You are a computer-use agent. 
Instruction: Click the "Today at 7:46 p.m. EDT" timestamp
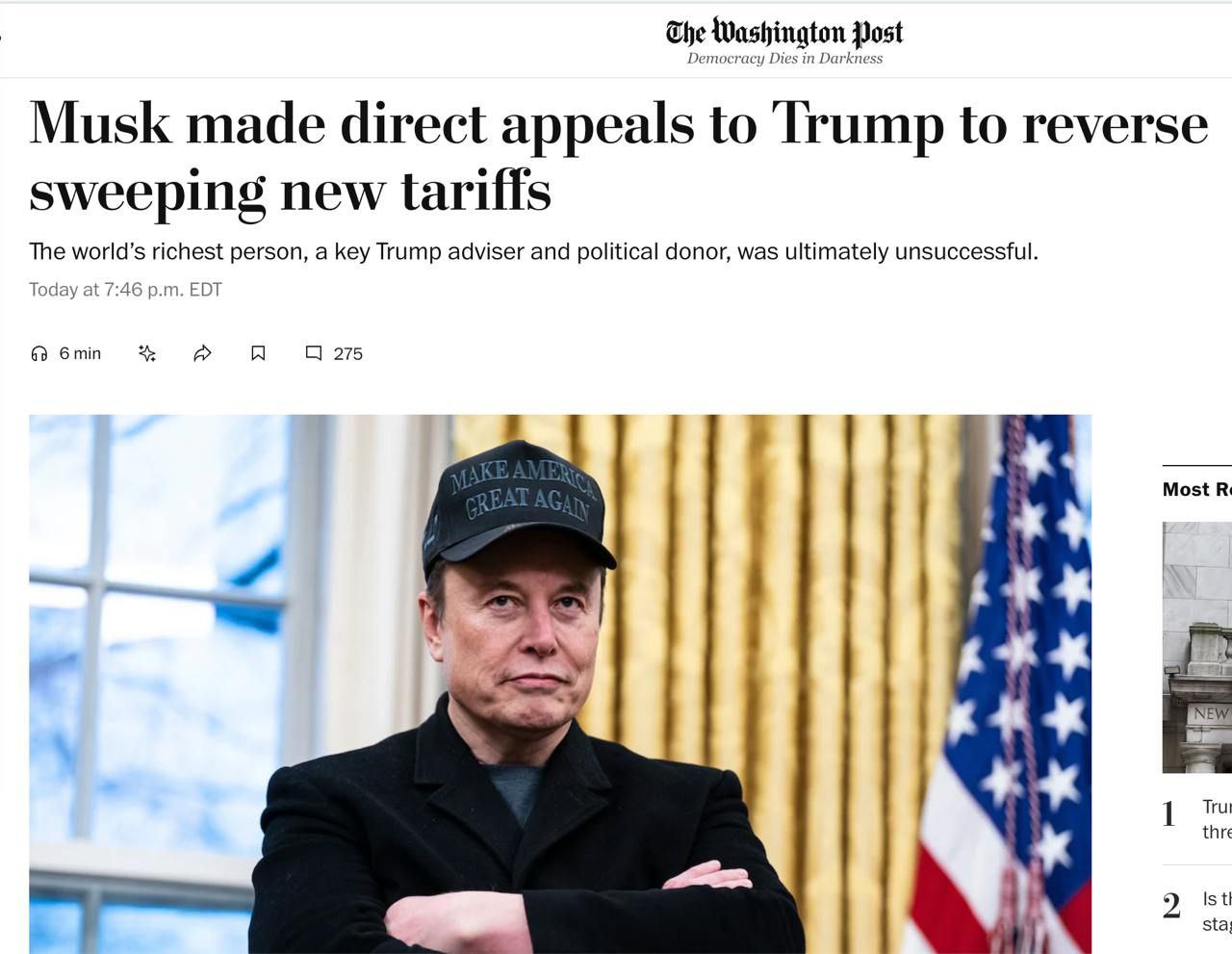click(x=125, y=290)
